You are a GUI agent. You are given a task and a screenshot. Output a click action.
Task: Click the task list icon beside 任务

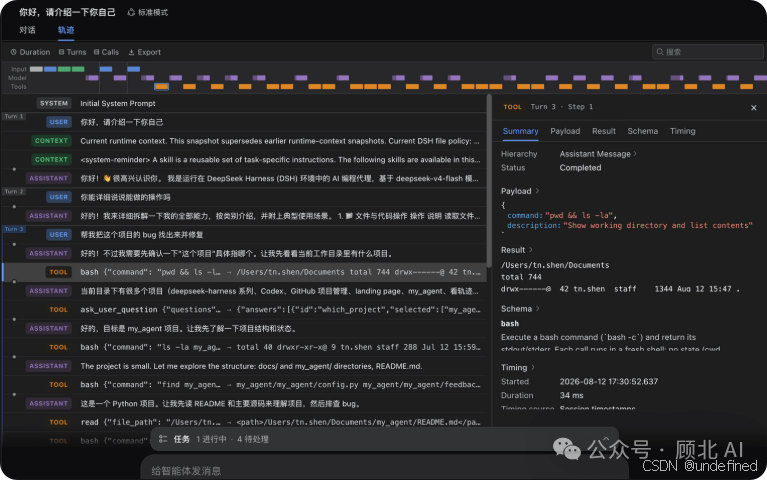point(163,439)
